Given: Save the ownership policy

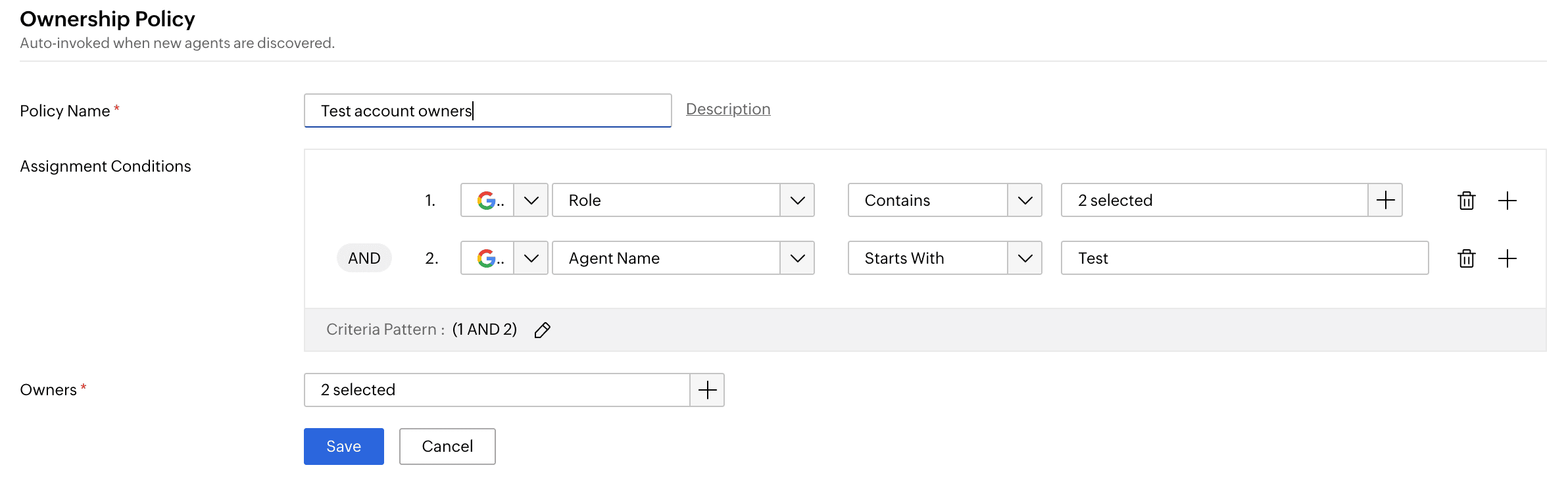Looking at the screenshot, I should click(x=344, y=447).
